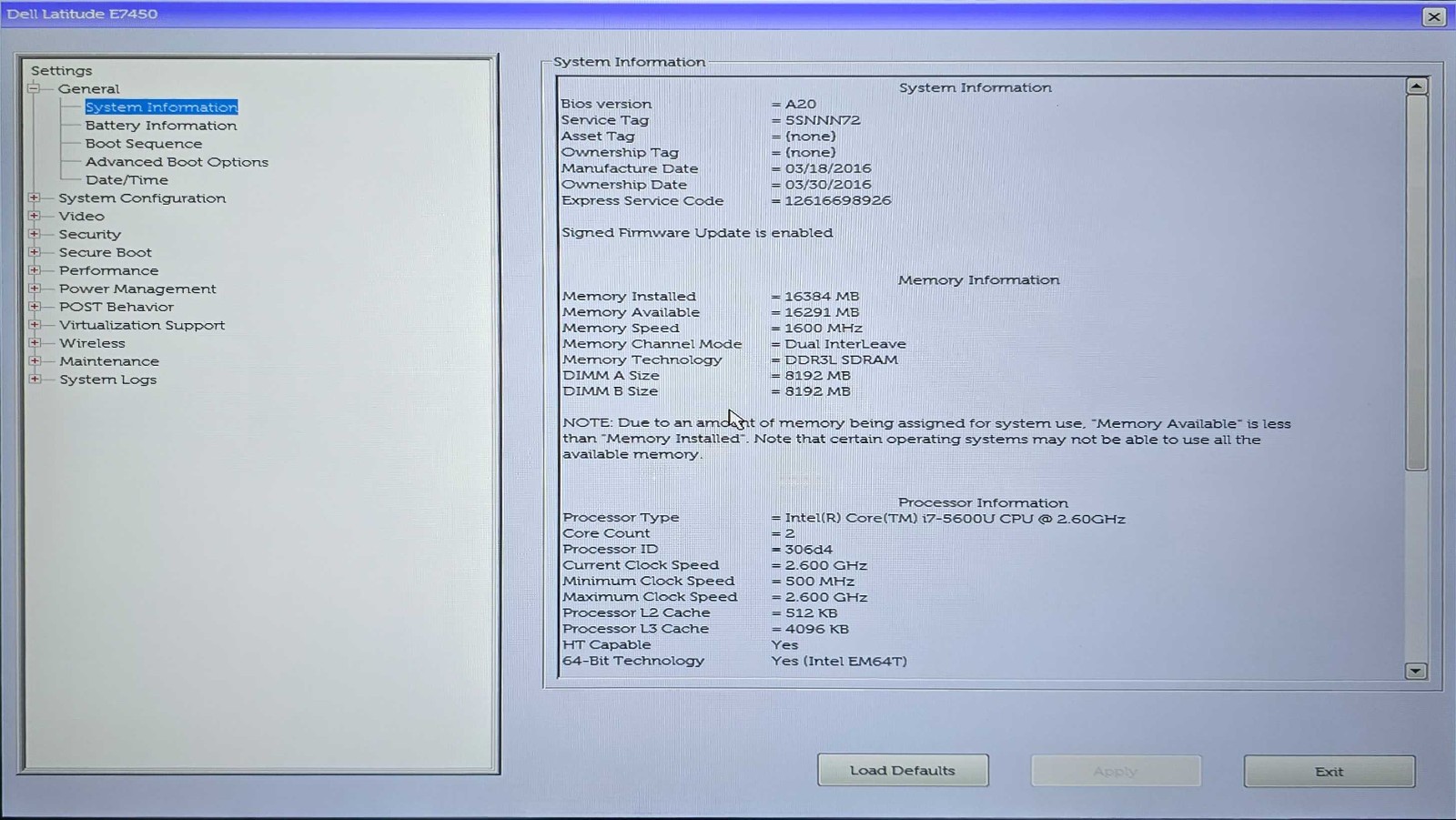Screen dimensions: 1456x820
Task: Open Boot Sequence settings
Action: (x=144, y=144)
